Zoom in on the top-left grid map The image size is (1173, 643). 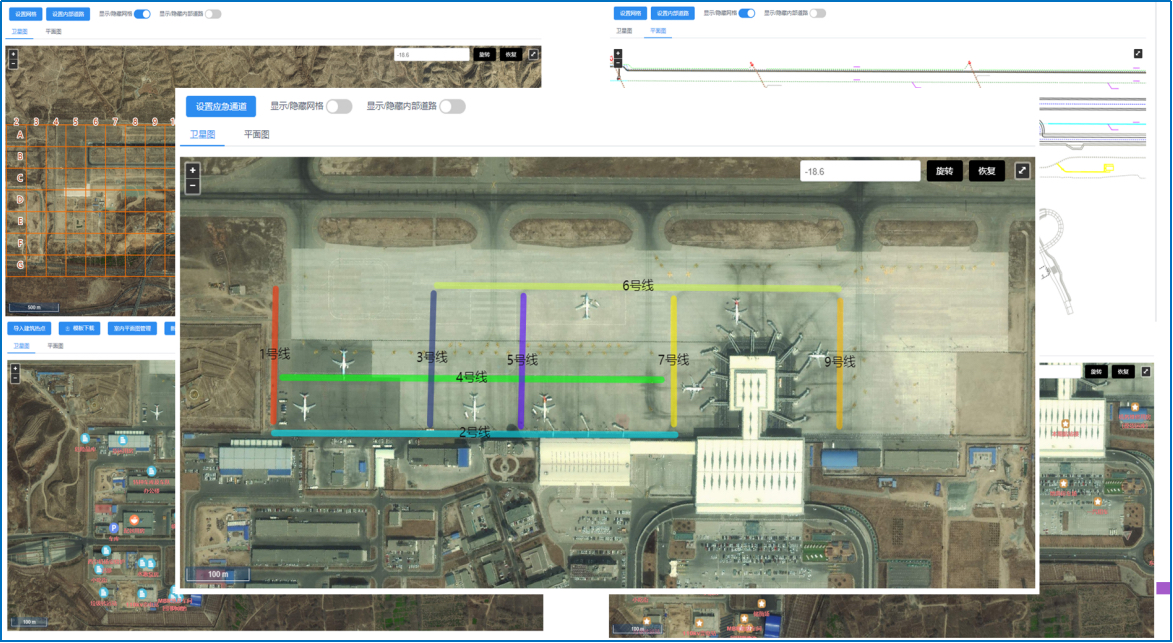tap(13, 53)
